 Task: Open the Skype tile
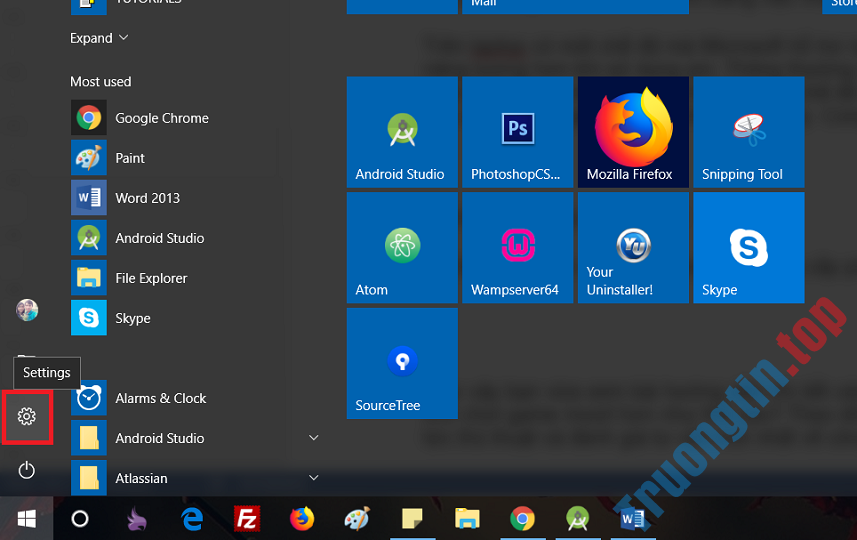pos(748,248)
